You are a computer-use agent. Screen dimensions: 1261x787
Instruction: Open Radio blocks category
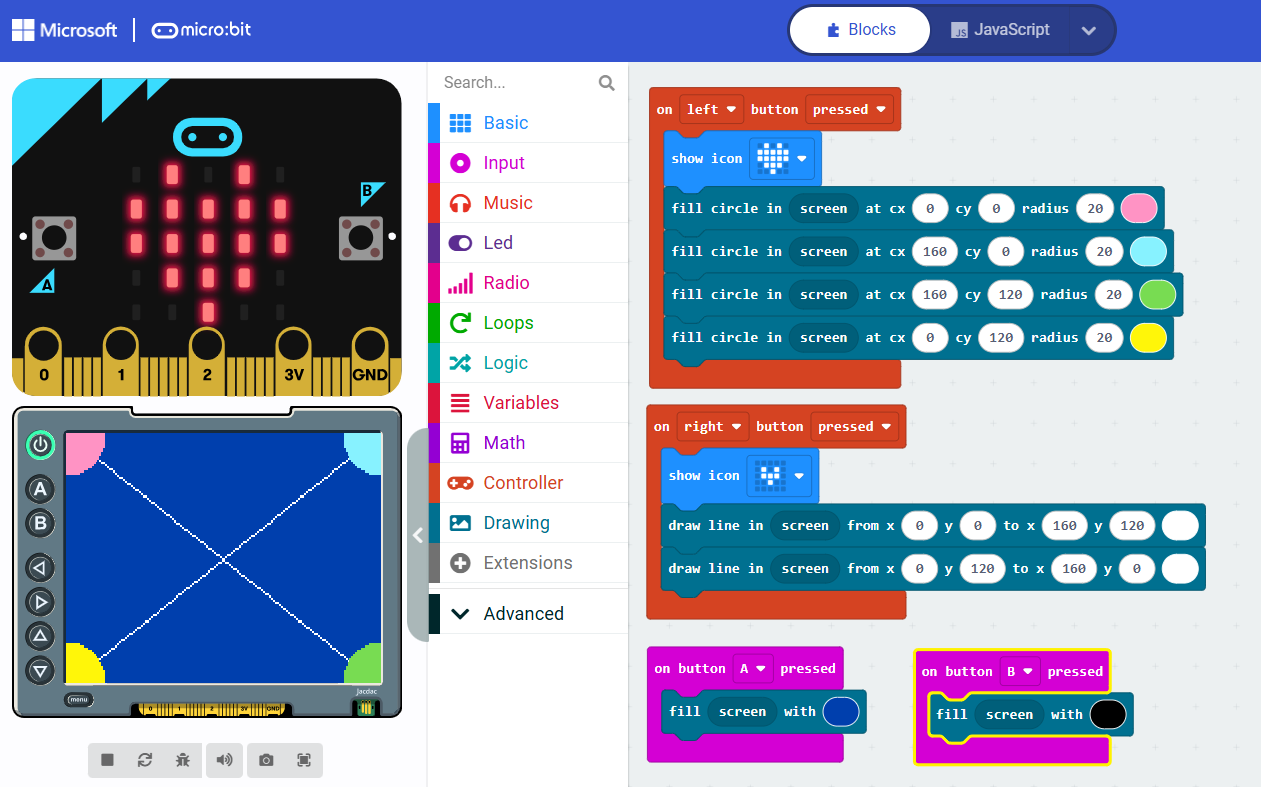click(528, 283)
